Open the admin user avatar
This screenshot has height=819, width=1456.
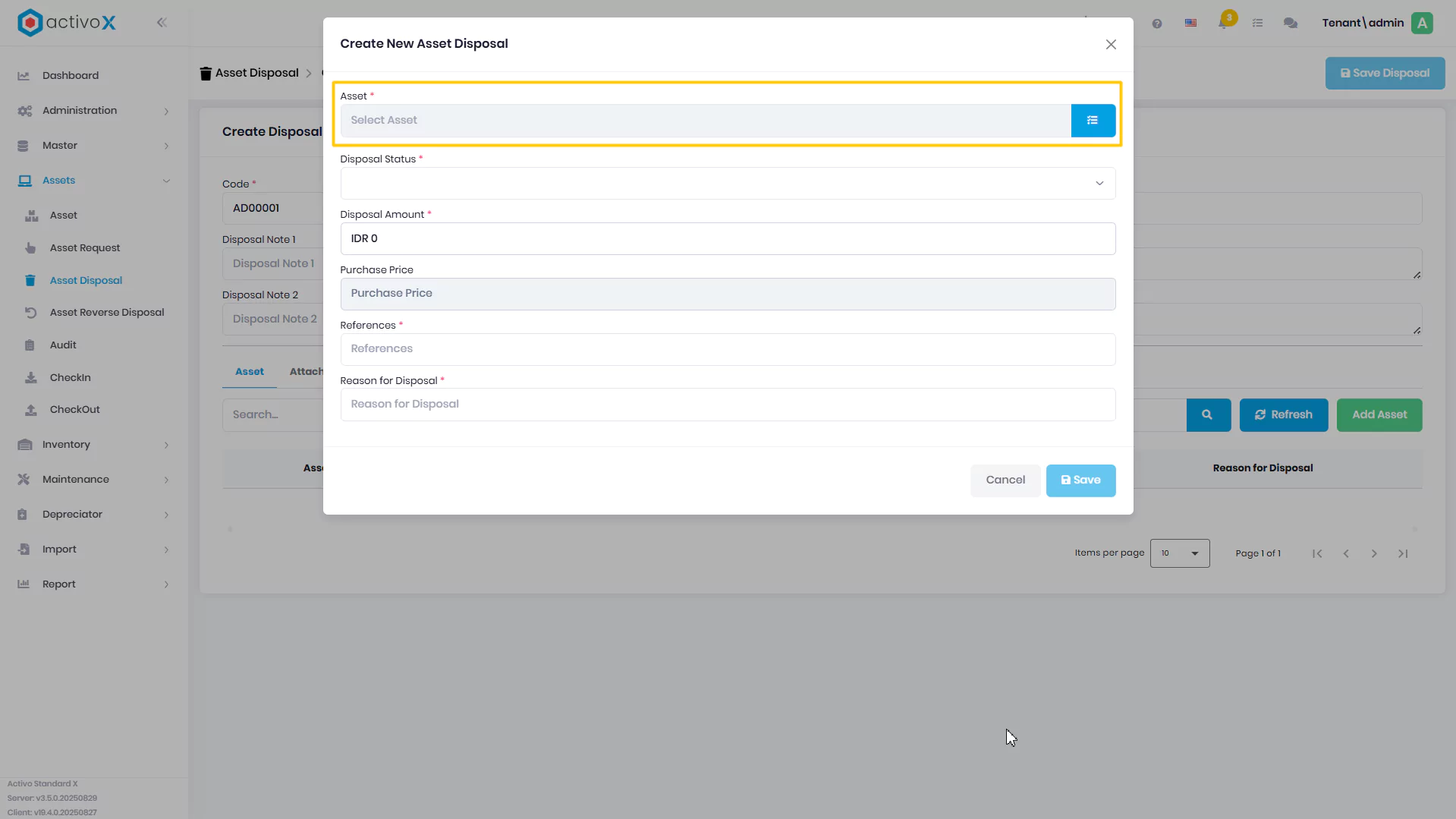tap(1423, 23)
